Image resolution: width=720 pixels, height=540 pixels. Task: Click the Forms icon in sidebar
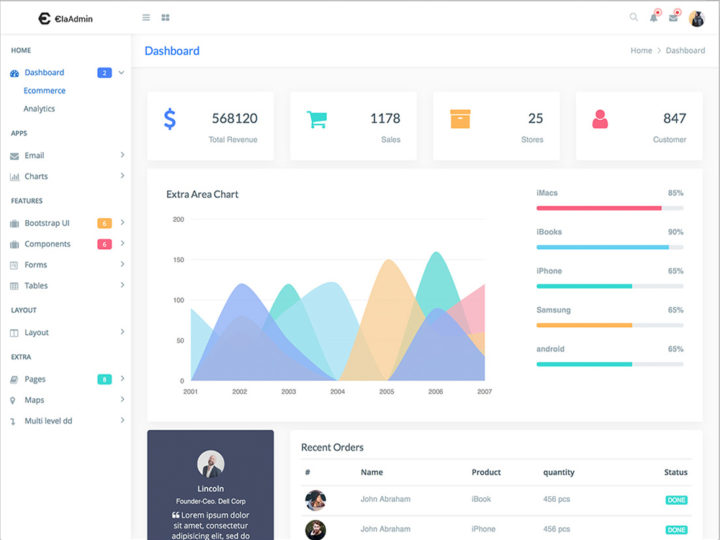(x=14, y=265)
